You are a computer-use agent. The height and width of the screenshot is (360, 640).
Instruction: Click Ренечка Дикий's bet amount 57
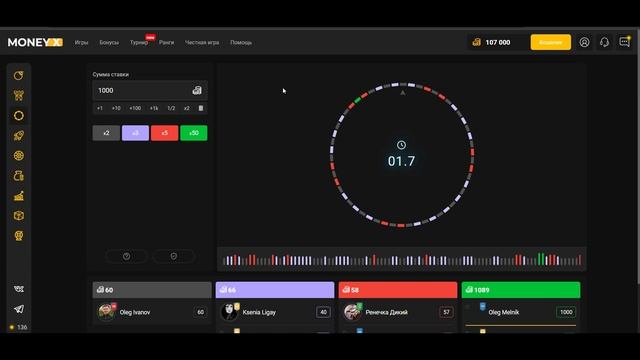(447, 312)
